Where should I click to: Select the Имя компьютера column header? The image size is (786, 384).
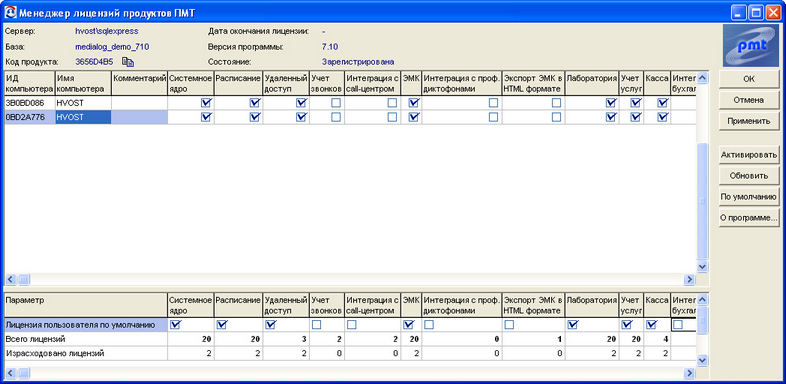click(83, 84)
